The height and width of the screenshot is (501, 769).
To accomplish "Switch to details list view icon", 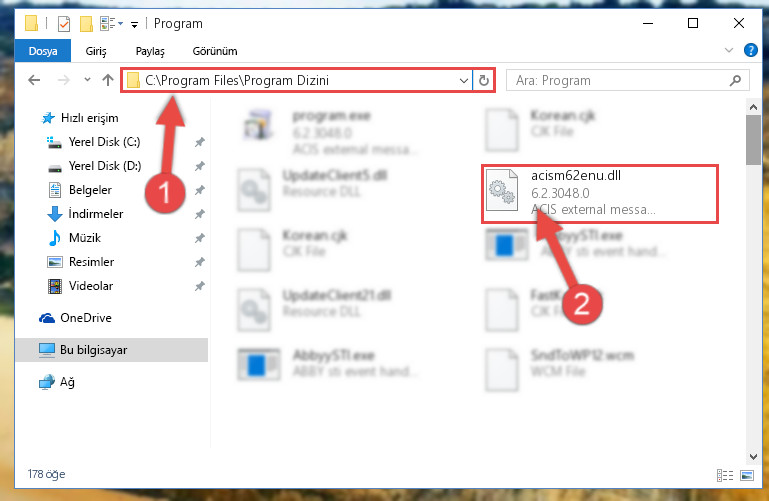I will (x=725, y=475).
